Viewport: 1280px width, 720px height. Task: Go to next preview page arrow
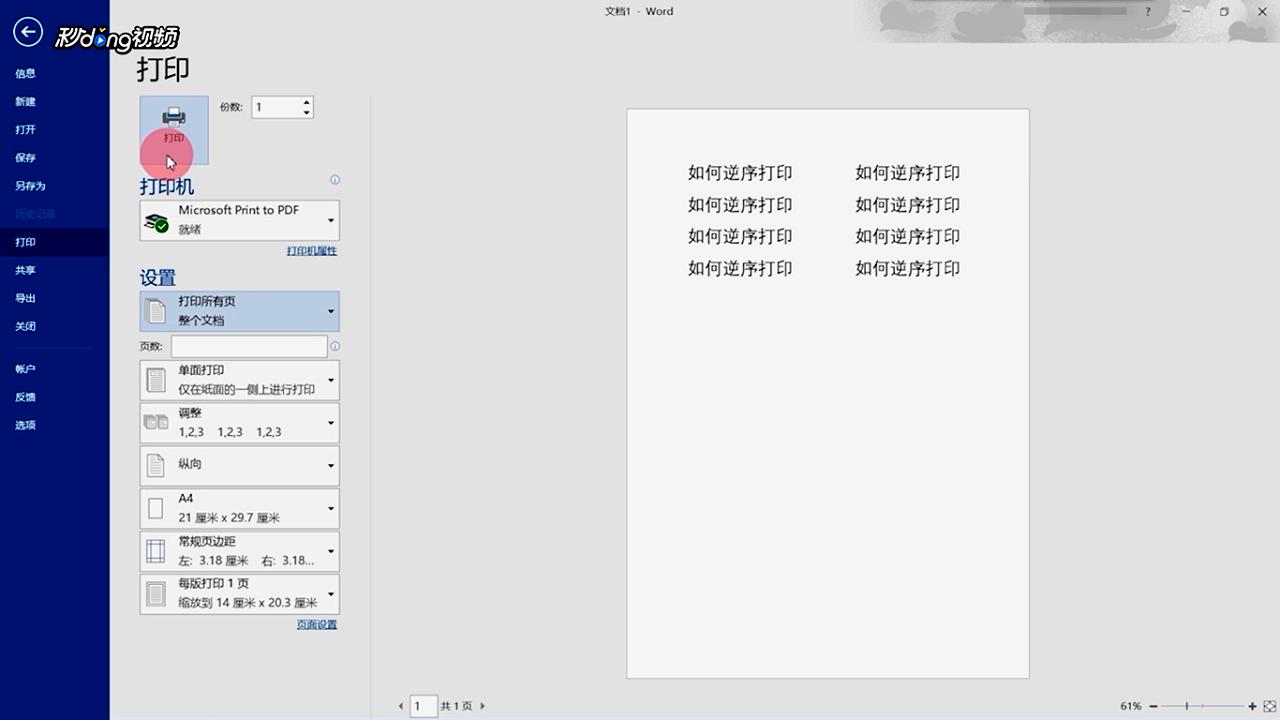click(483, 706)
